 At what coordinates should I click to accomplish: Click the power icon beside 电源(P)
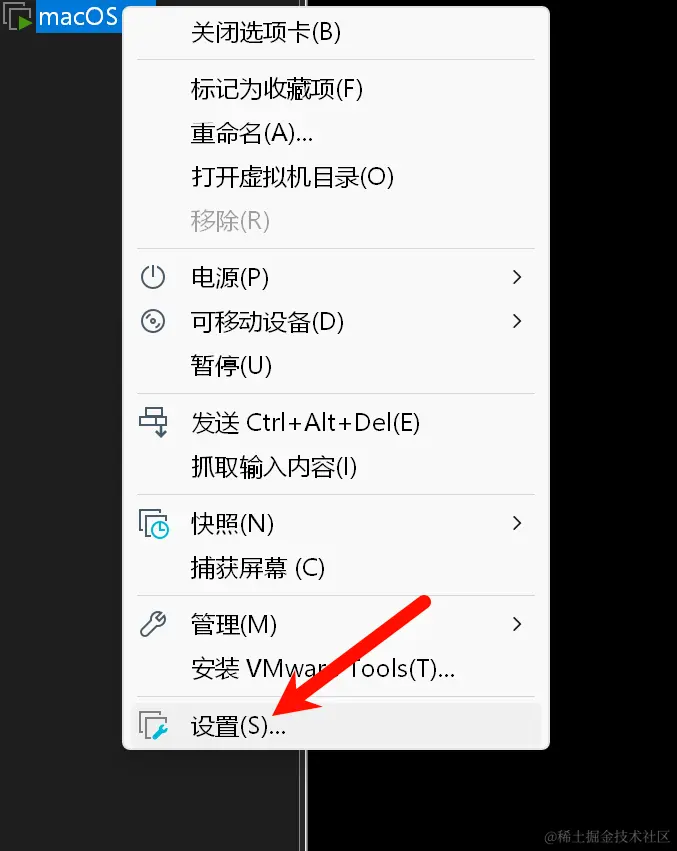[x=153, y=277]
